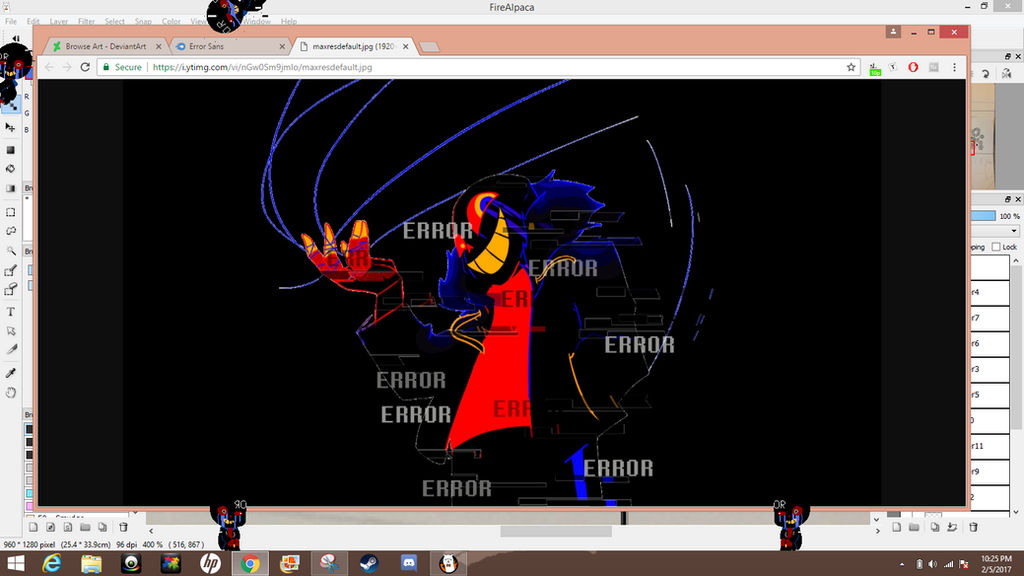
Task: Add a layer folder in Layers panel
Action: point(914,527)
